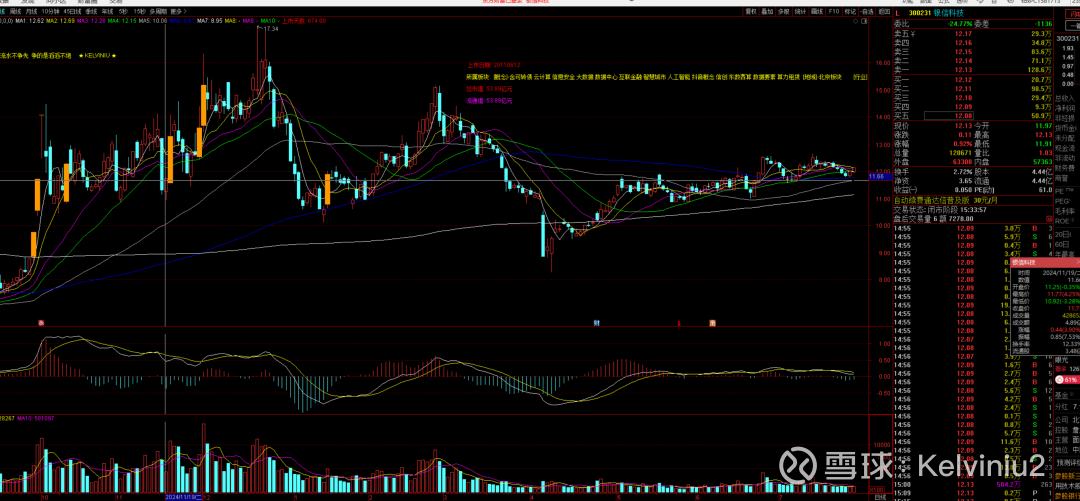Click the 2024/11/19 date marker on axis
This screenshot has width=1080, height=501.
[x=184, y=497]
